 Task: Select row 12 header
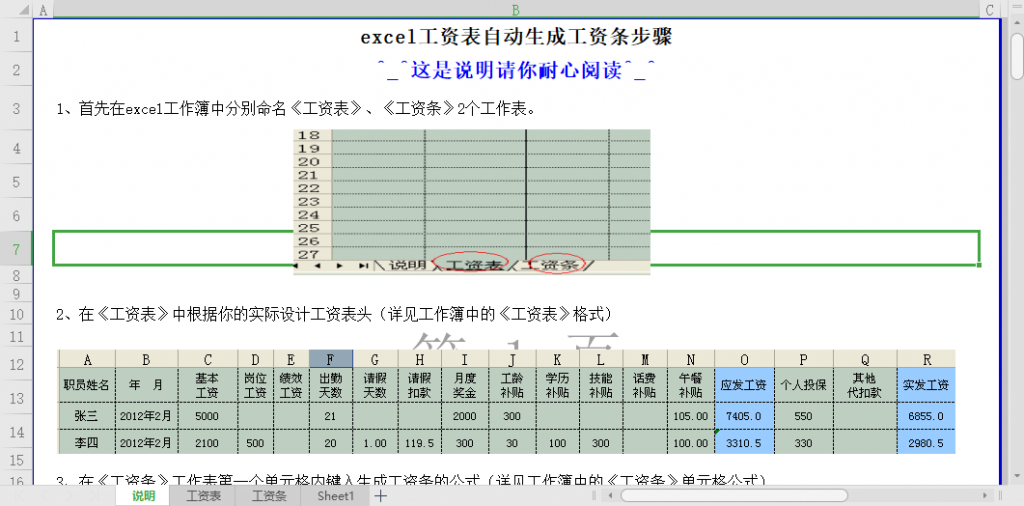pyautogui.click(x=16, y=364)
